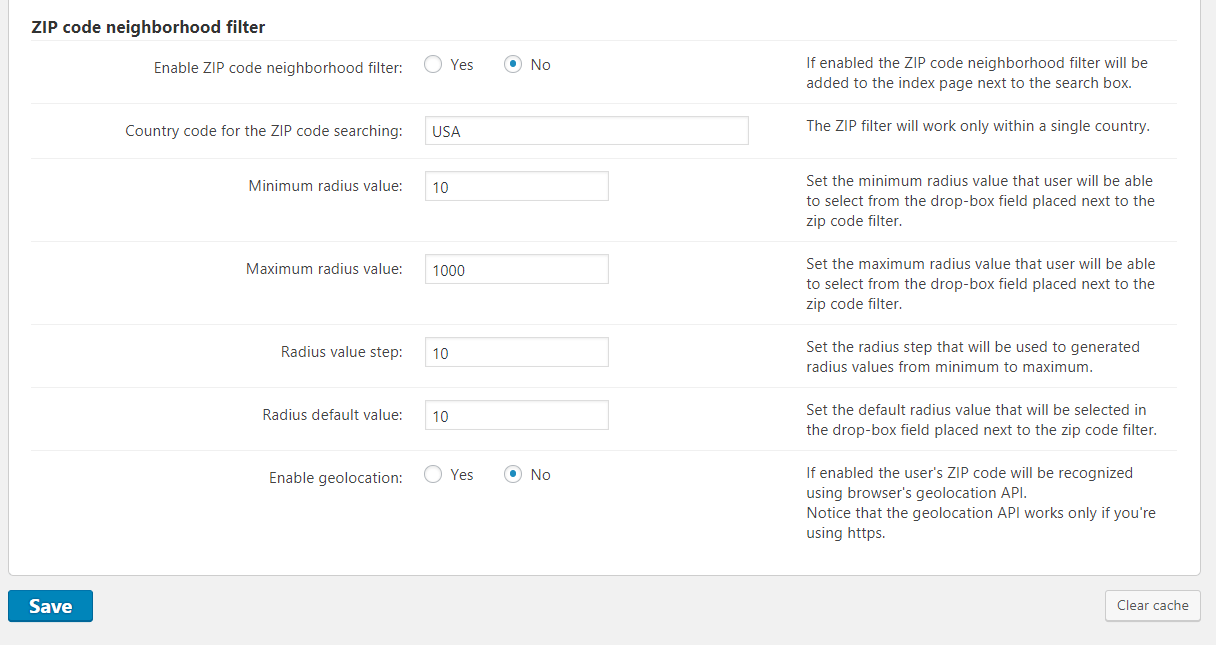Image resolution: width=1216 pixels, height=645 pixels.
Task: Click the "Minimum radius value:" label text
Action: [325, 186]
